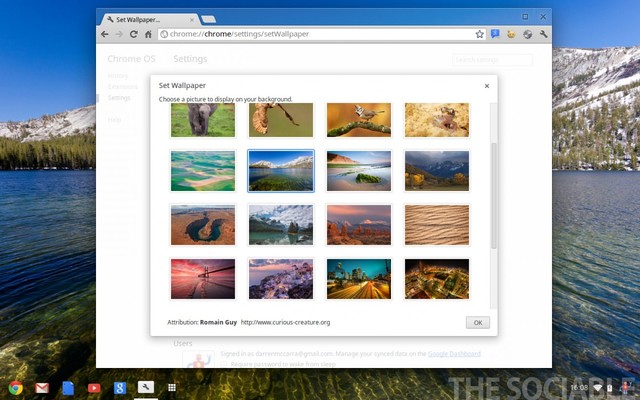Screen dimensions: 640x400
Task: Open Google Search from the shelf
Action: (x=120, y=388)
